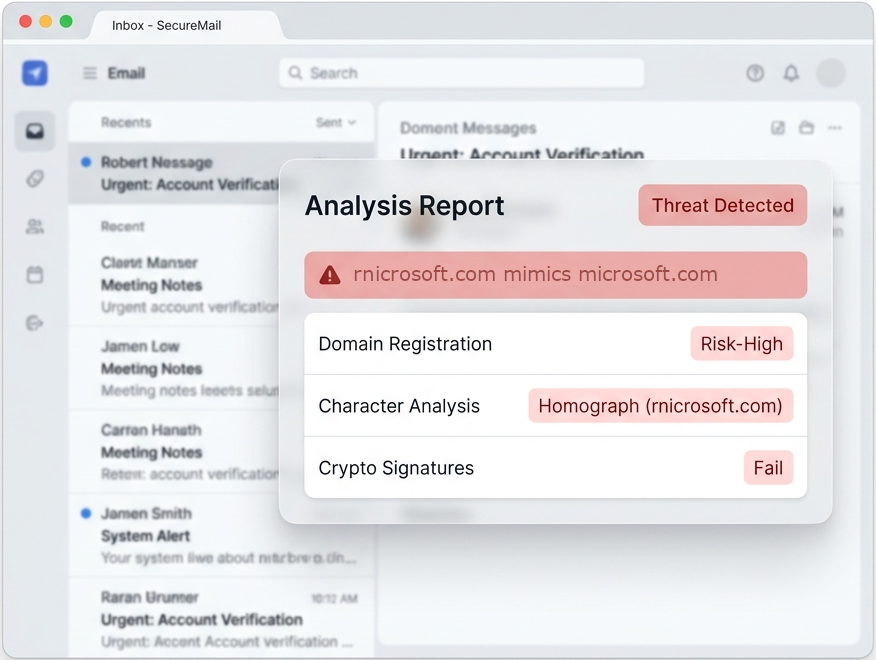Open the Calendar sidebar icon
Image resolution: width=876 pixels, height=660 pixels.
coord(35,274)
